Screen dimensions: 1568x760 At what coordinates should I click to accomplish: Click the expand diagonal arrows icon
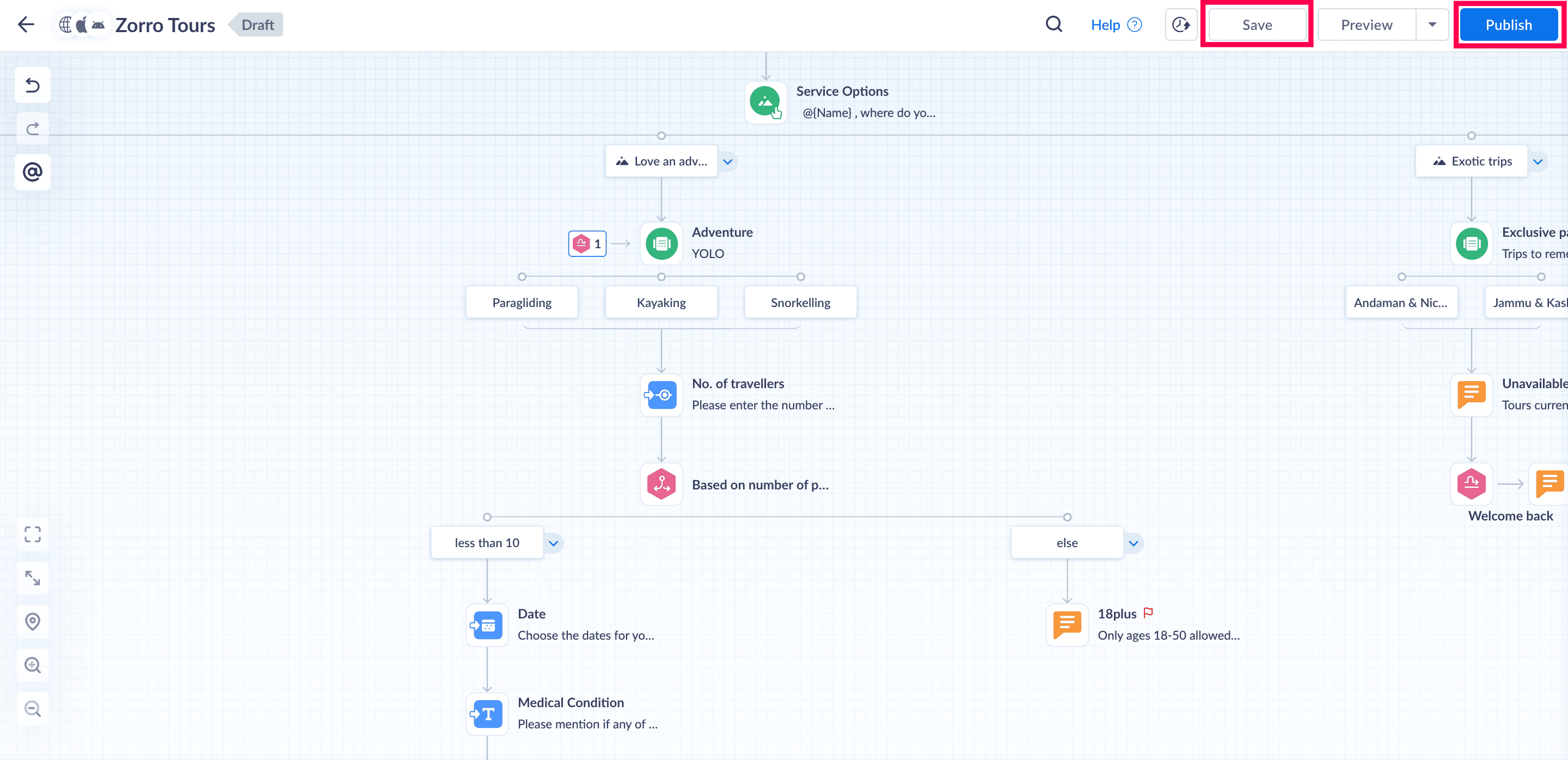pos(33,578)
